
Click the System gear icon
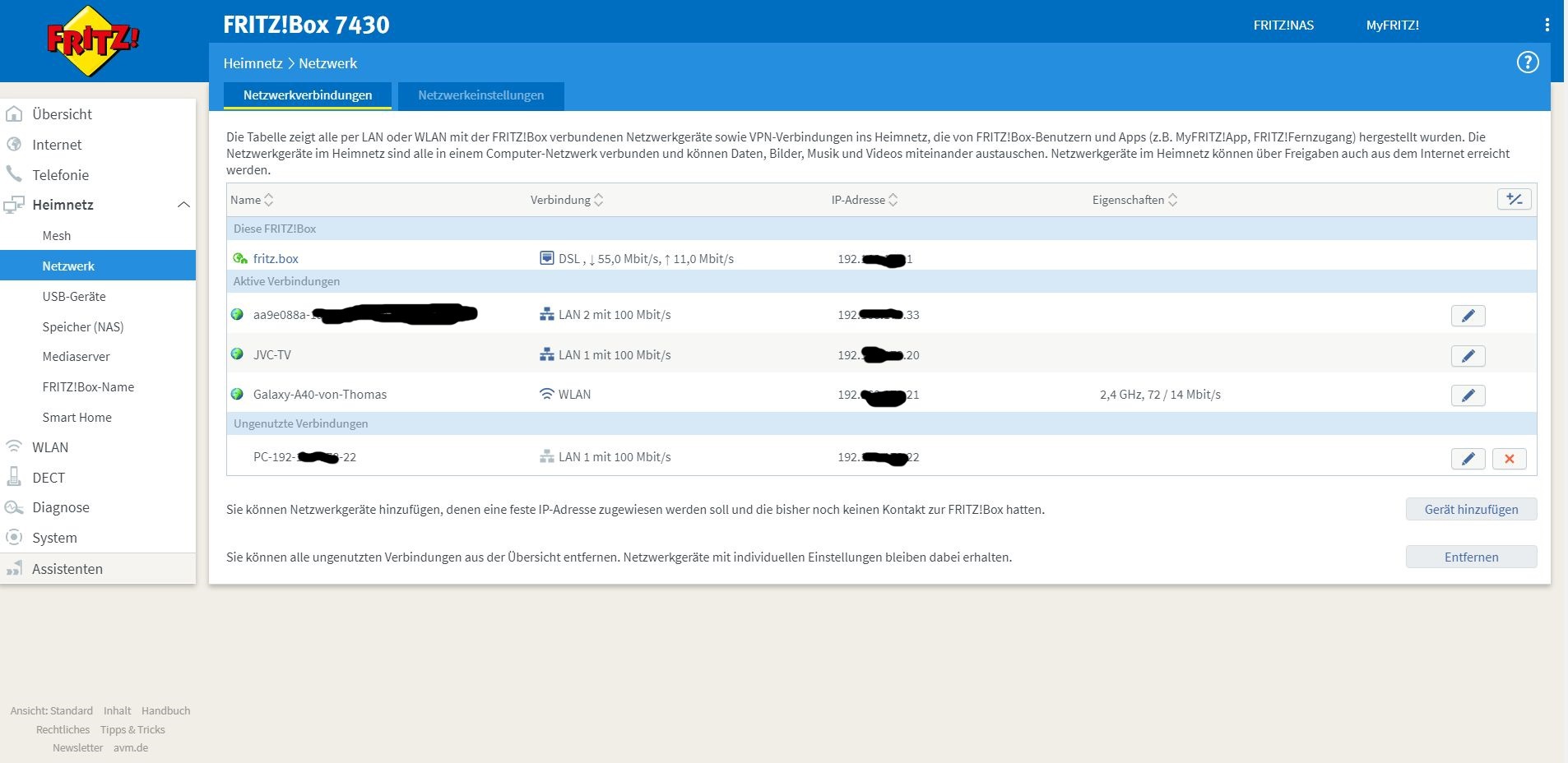tap(14, 538)
